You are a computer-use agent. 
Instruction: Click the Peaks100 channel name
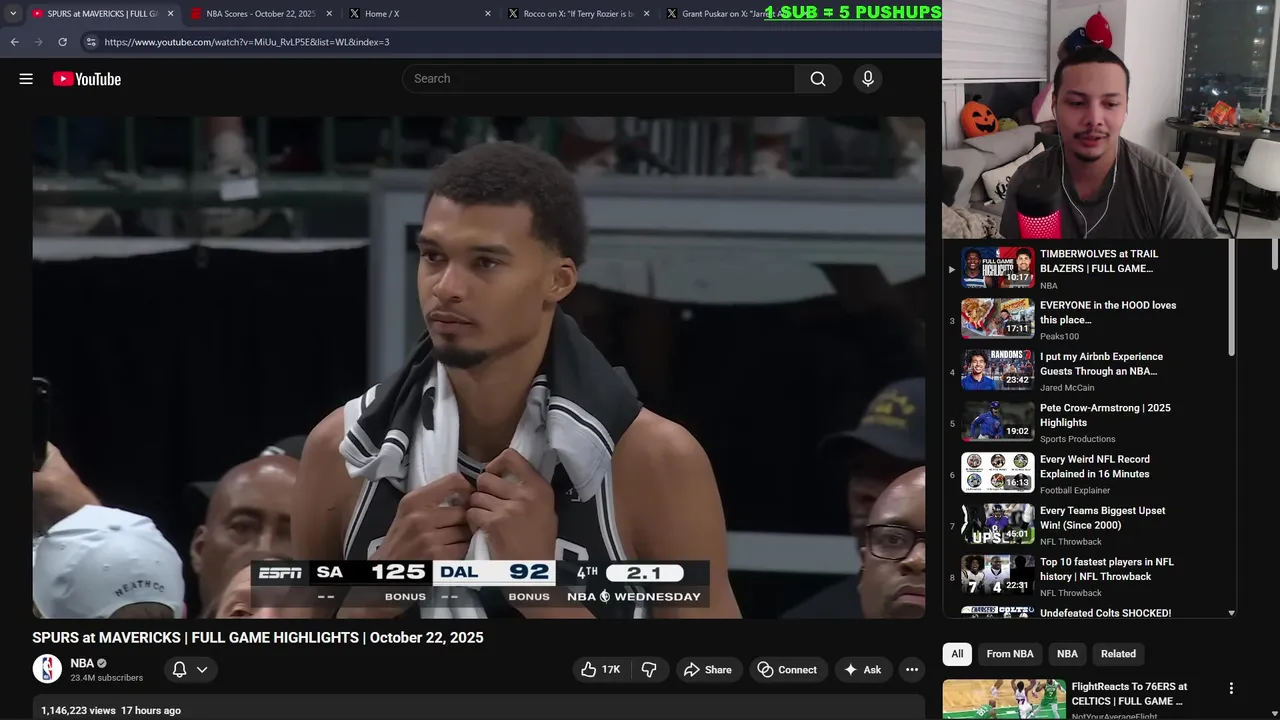pos(1059,337)
